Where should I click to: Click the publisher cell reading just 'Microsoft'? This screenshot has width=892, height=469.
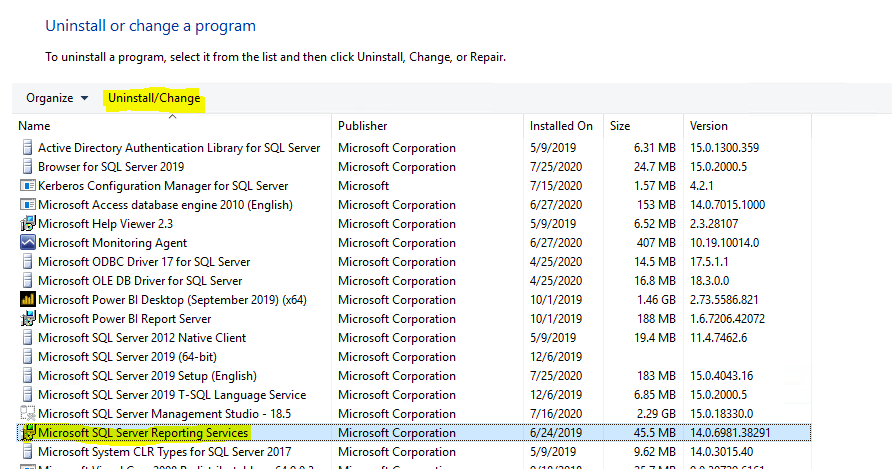pos(363,186)
